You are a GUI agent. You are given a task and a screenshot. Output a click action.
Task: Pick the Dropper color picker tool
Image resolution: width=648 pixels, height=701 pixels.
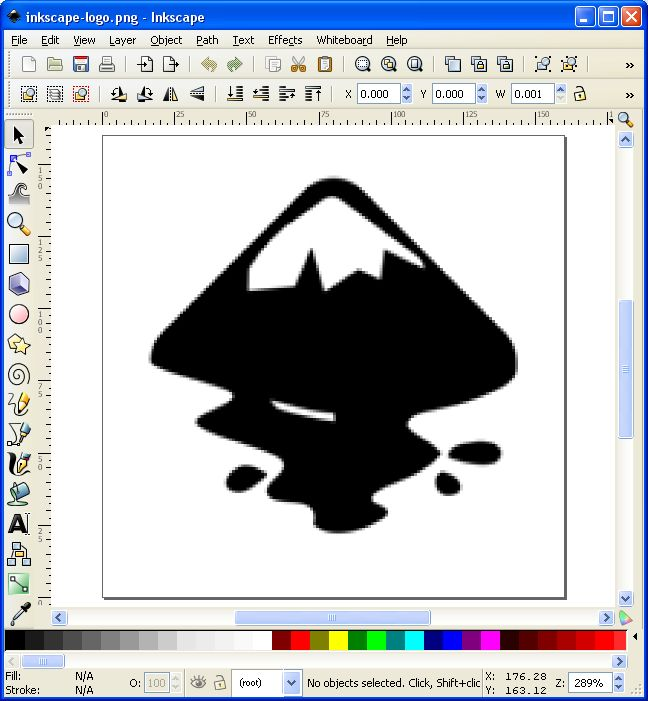(19, 613)
